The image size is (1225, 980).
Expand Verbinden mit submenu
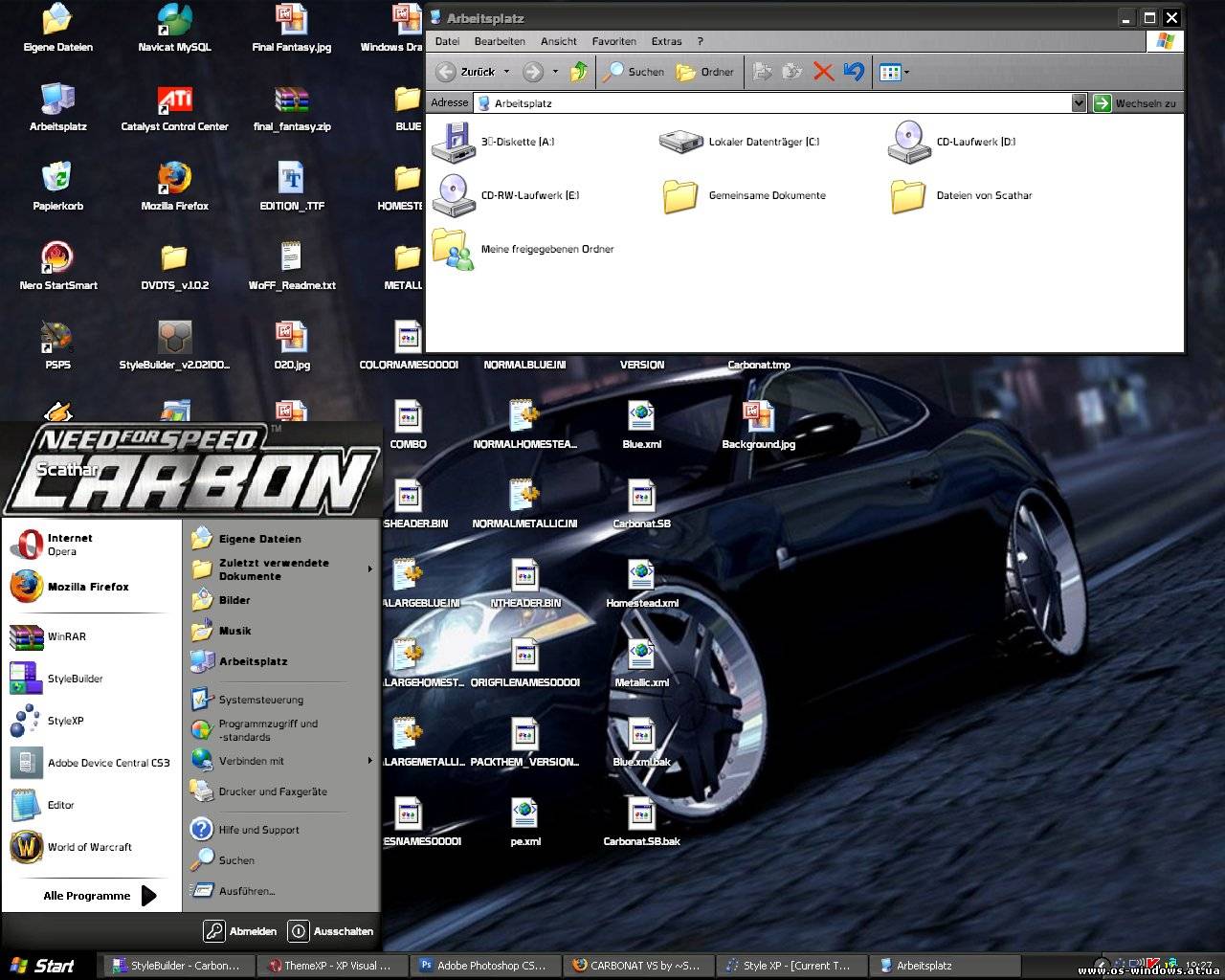[281, 761]
